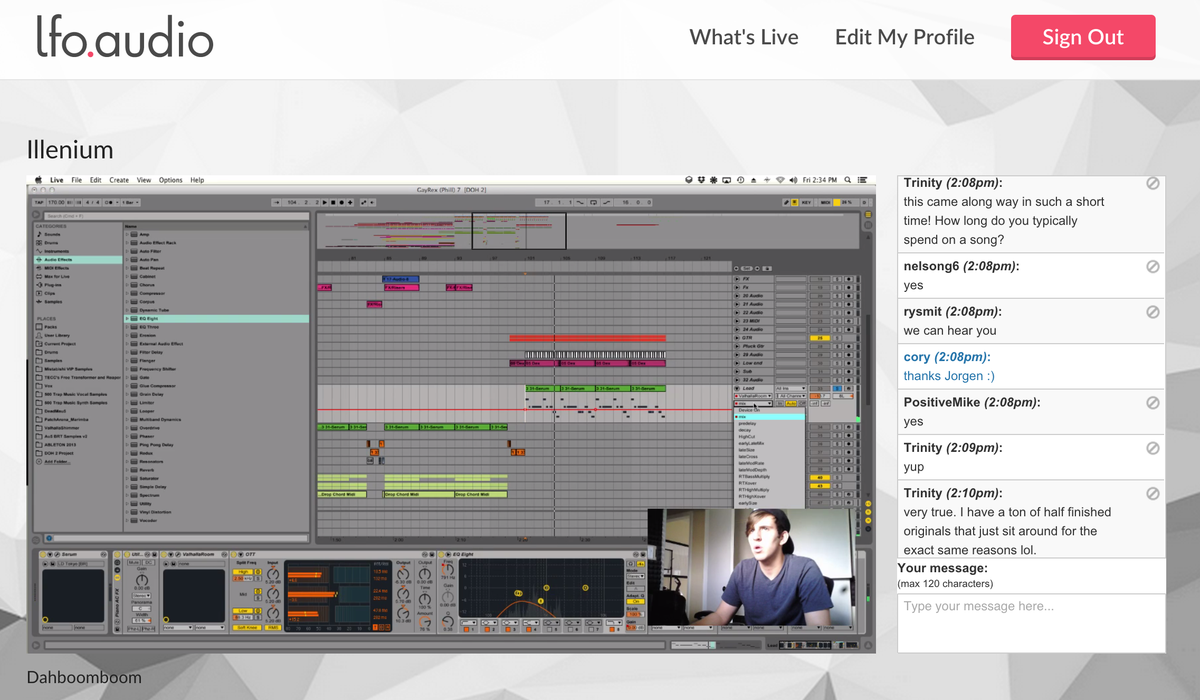Click block icon beside rysmit's message
The image size is (1200, 700).
[x=1152, y=312]
